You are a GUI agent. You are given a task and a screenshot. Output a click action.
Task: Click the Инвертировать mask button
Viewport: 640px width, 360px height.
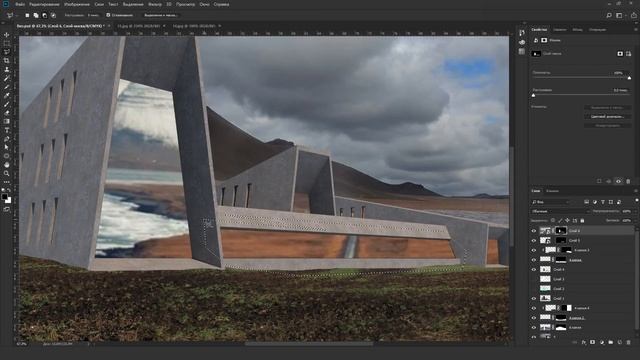[607, 126]
